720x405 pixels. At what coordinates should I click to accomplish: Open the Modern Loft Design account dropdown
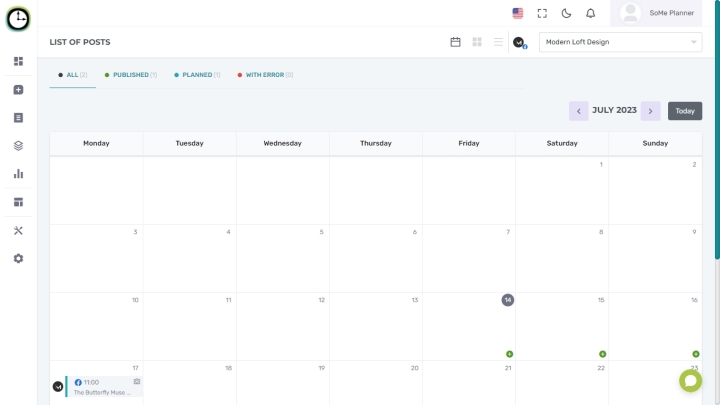click(x=620, y=42)
